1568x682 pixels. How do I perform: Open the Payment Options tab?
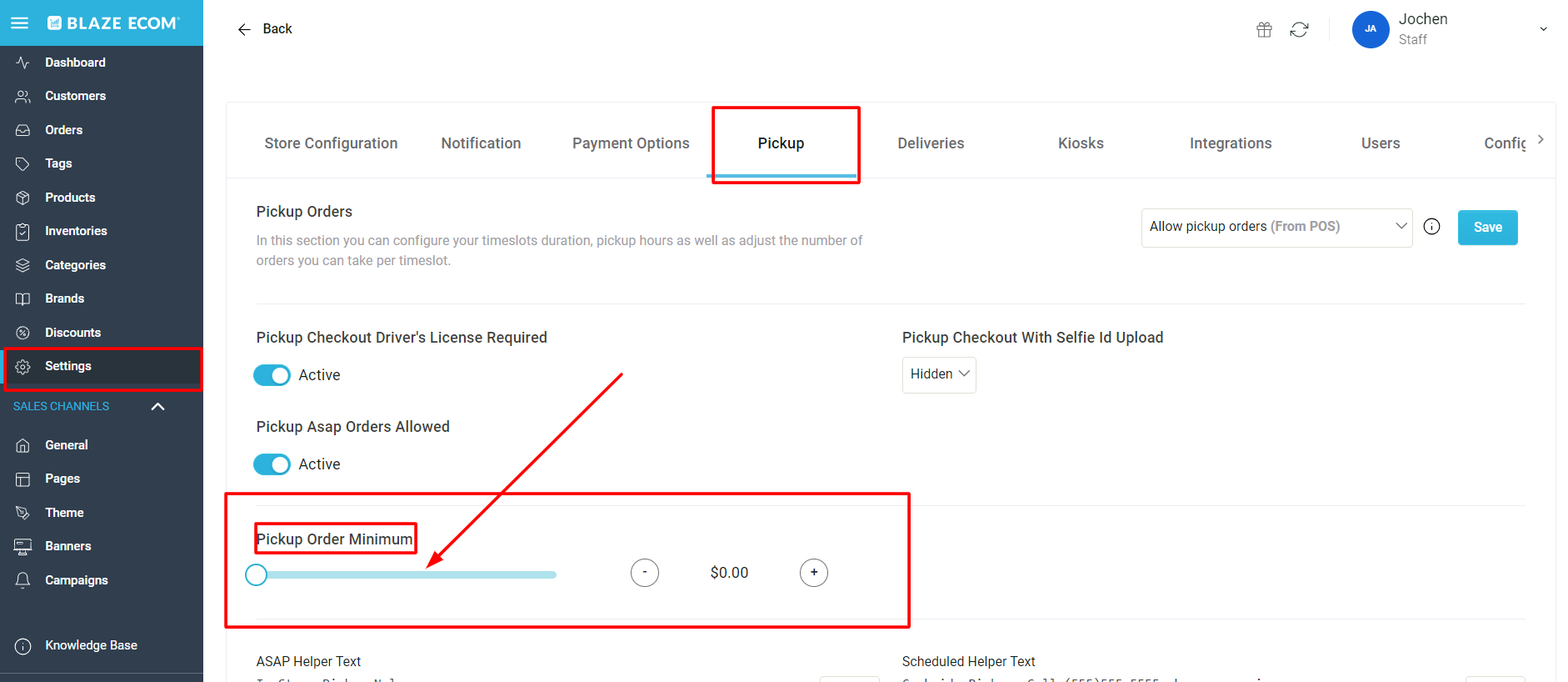[631, 143]
